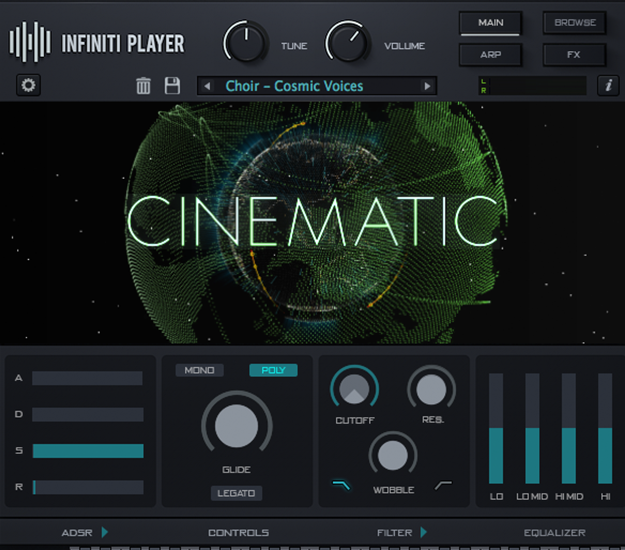The height and width of the screenshot is (550, 625).
Task: Click the GLIDE knob
Action: (236, 426)
